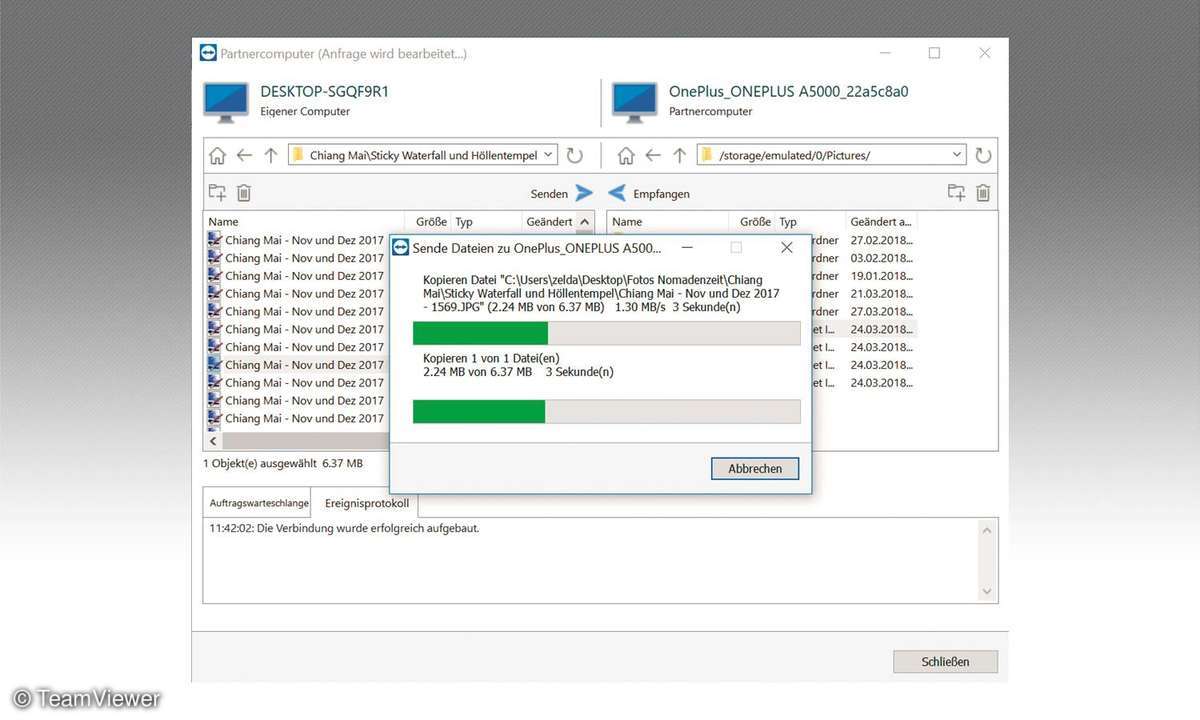Click the current file progress bar

607,333
